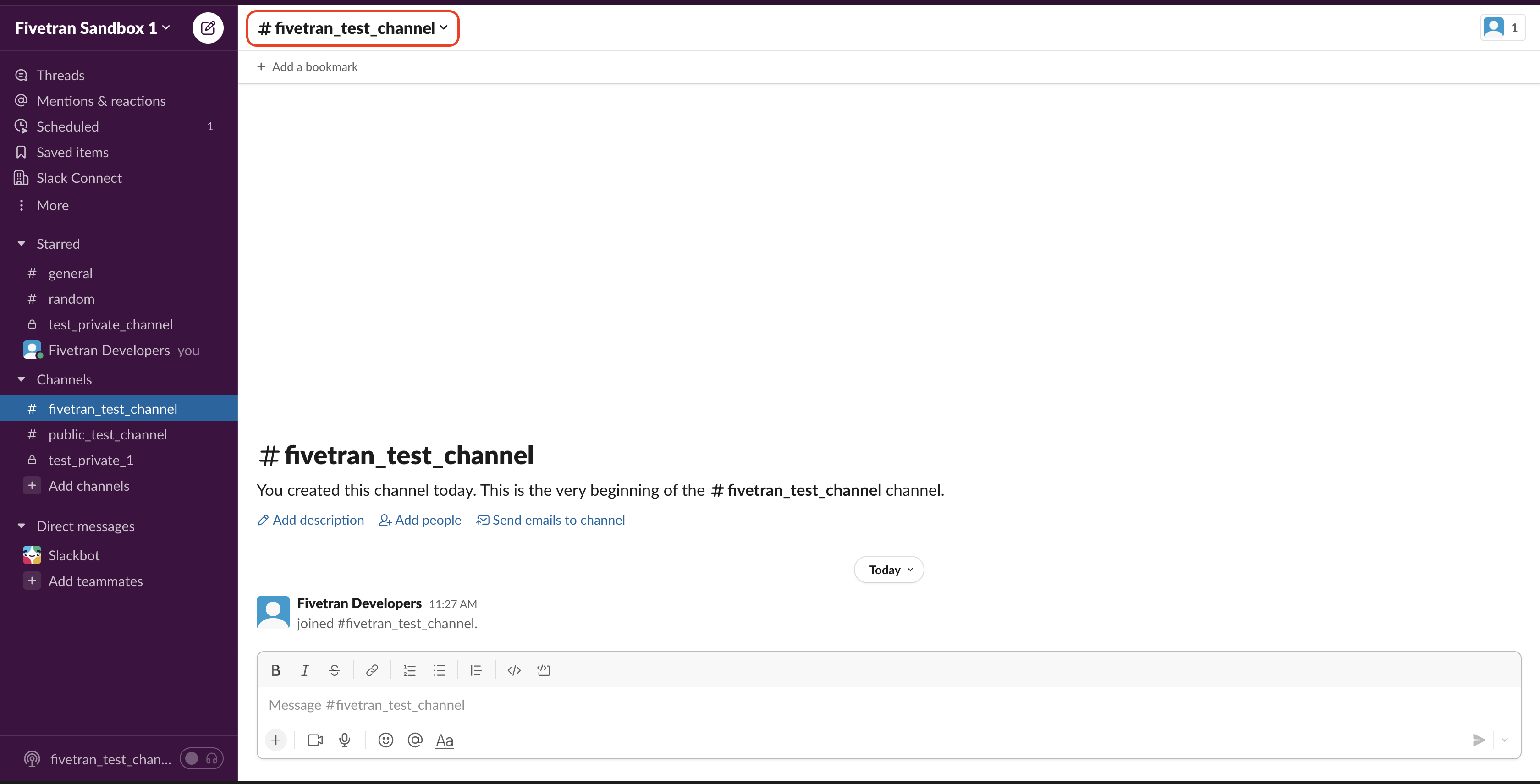Viewport: 1540px width, 784px height.
Task: Record a video clip
Action: 315,740
